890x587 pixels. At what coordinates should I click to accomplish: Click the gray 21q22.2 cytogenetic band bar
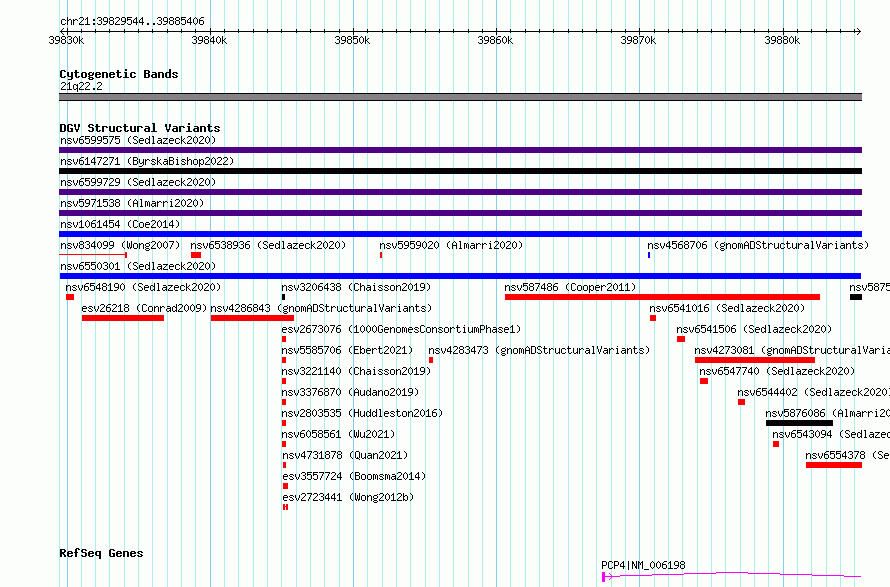click(x=460, y=97)
